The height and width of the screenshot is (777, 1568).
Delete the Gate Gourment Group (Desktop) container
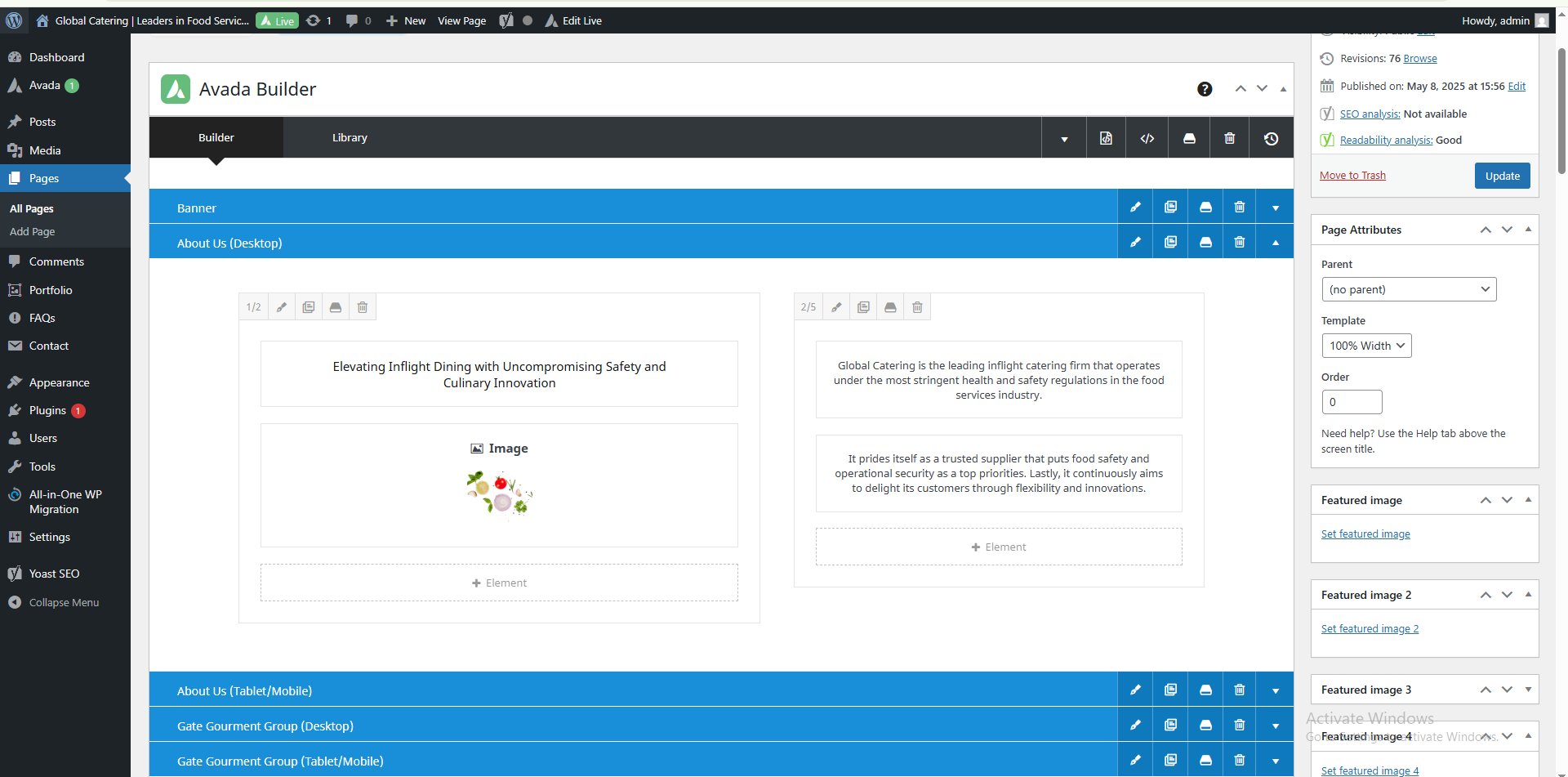1240,726
